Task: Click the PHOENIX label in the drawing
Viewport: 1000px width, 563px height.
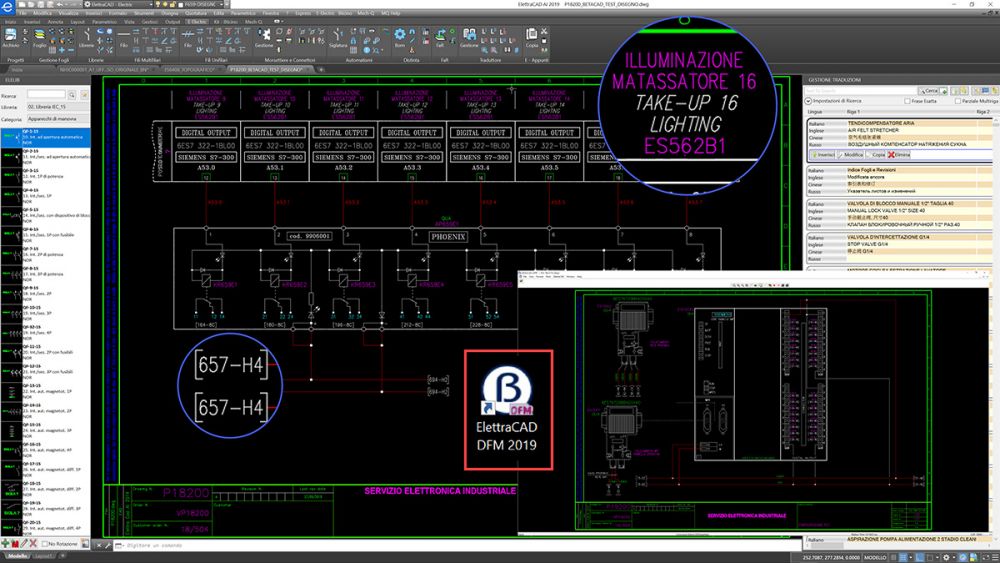Action: [448, 237]
